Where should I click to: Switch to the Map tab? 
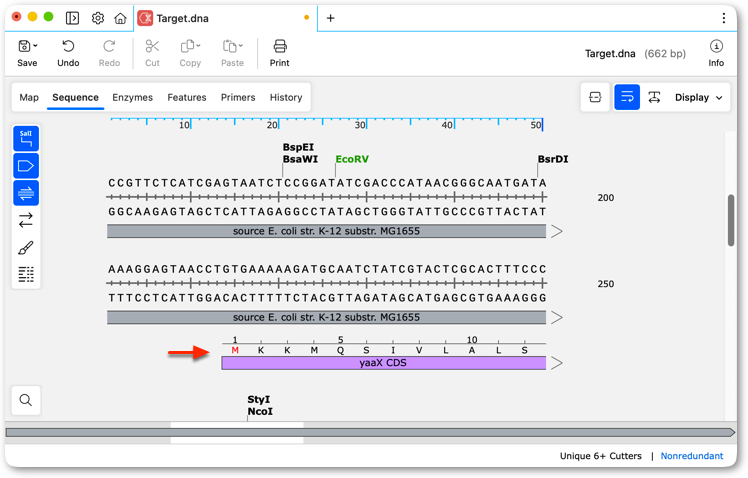pyautogui.click(x=29, y=97)
